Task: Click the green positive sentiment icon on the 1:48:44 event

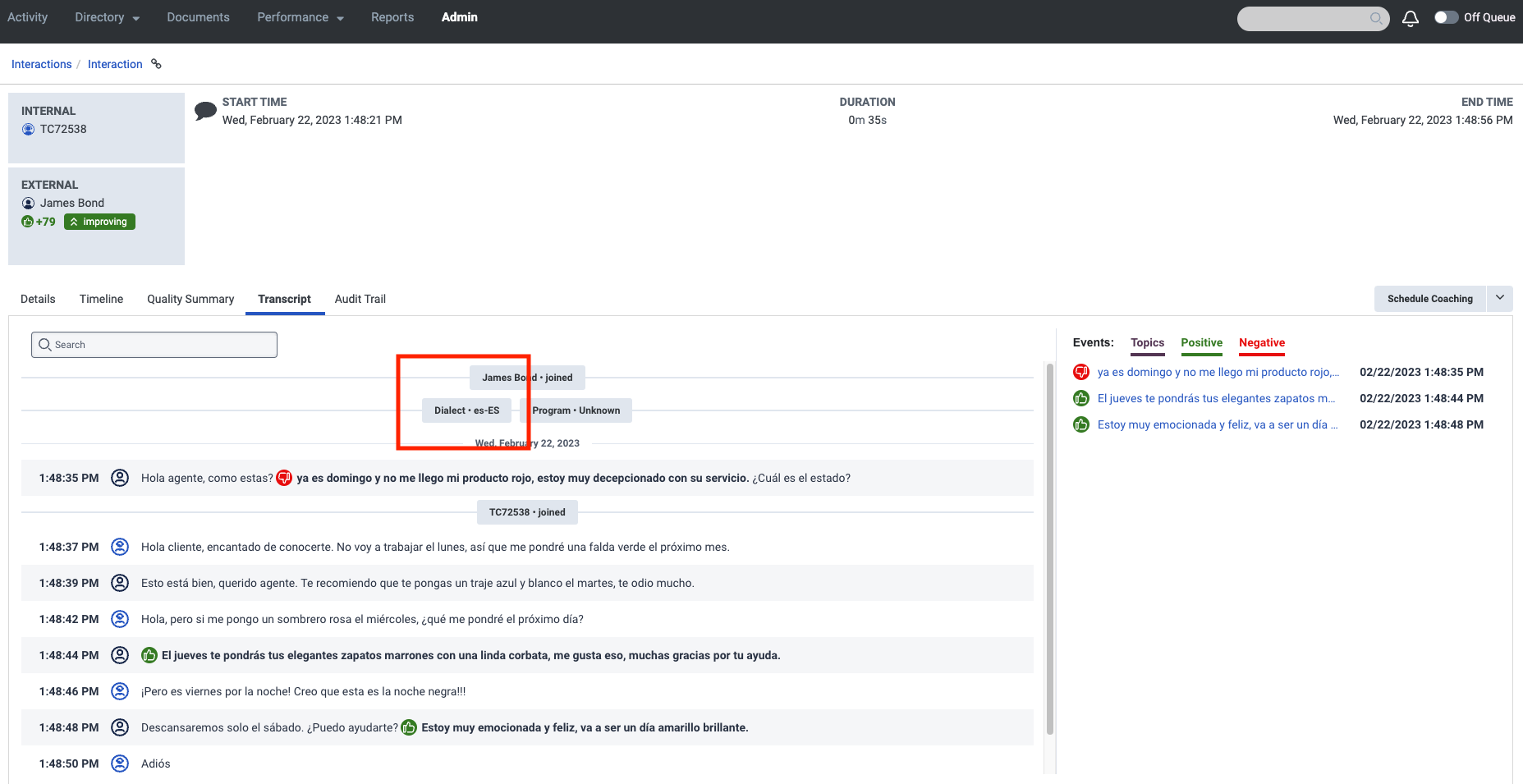Action: point(1080,398)
